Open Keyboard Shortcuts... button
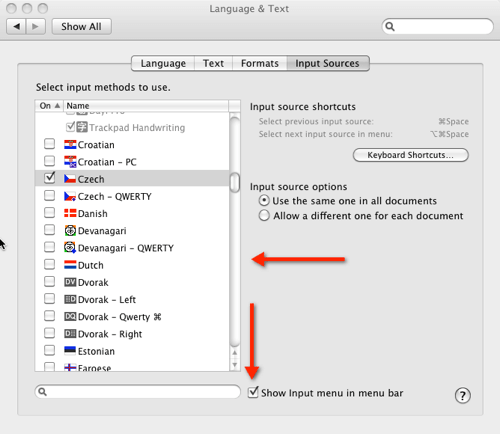The width and height of the screenshot is (500, 434). (x=411, y=155)
